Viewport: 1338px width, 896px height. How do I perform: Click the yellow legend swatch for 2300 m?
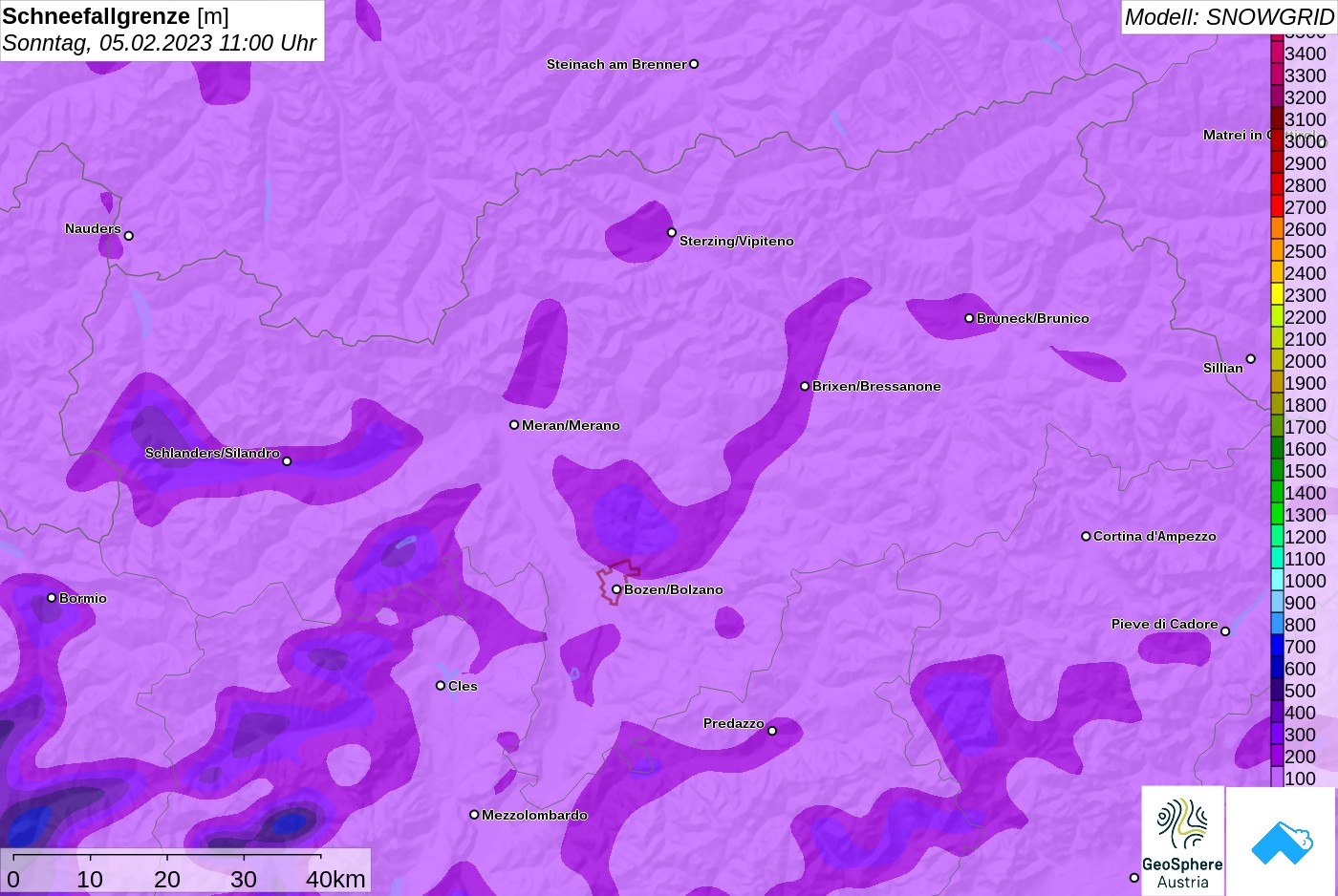tap(1277, 295)
